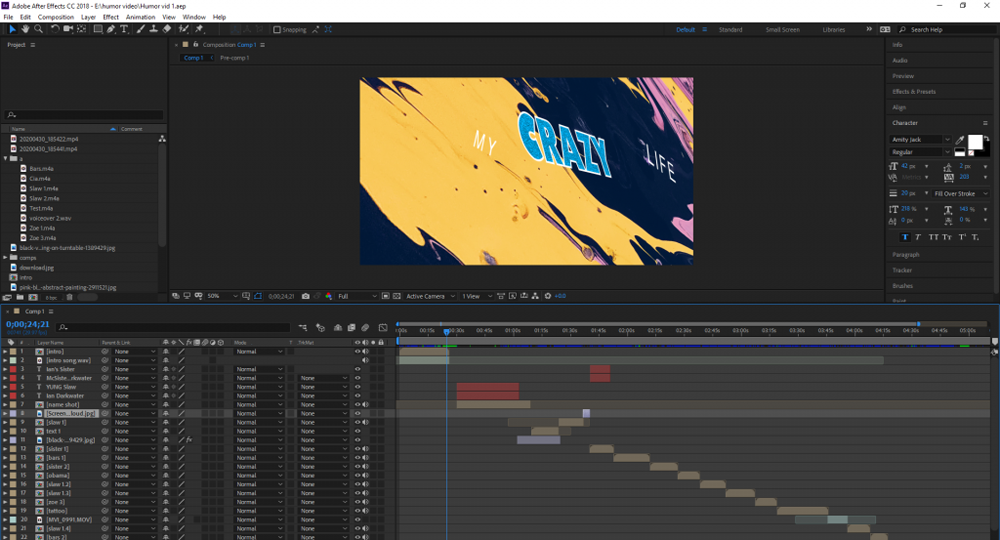This screenshot has width=1000, height=540.
Task: Hide the 'Ian's Sister' layer eye
Action: point(358,369)
